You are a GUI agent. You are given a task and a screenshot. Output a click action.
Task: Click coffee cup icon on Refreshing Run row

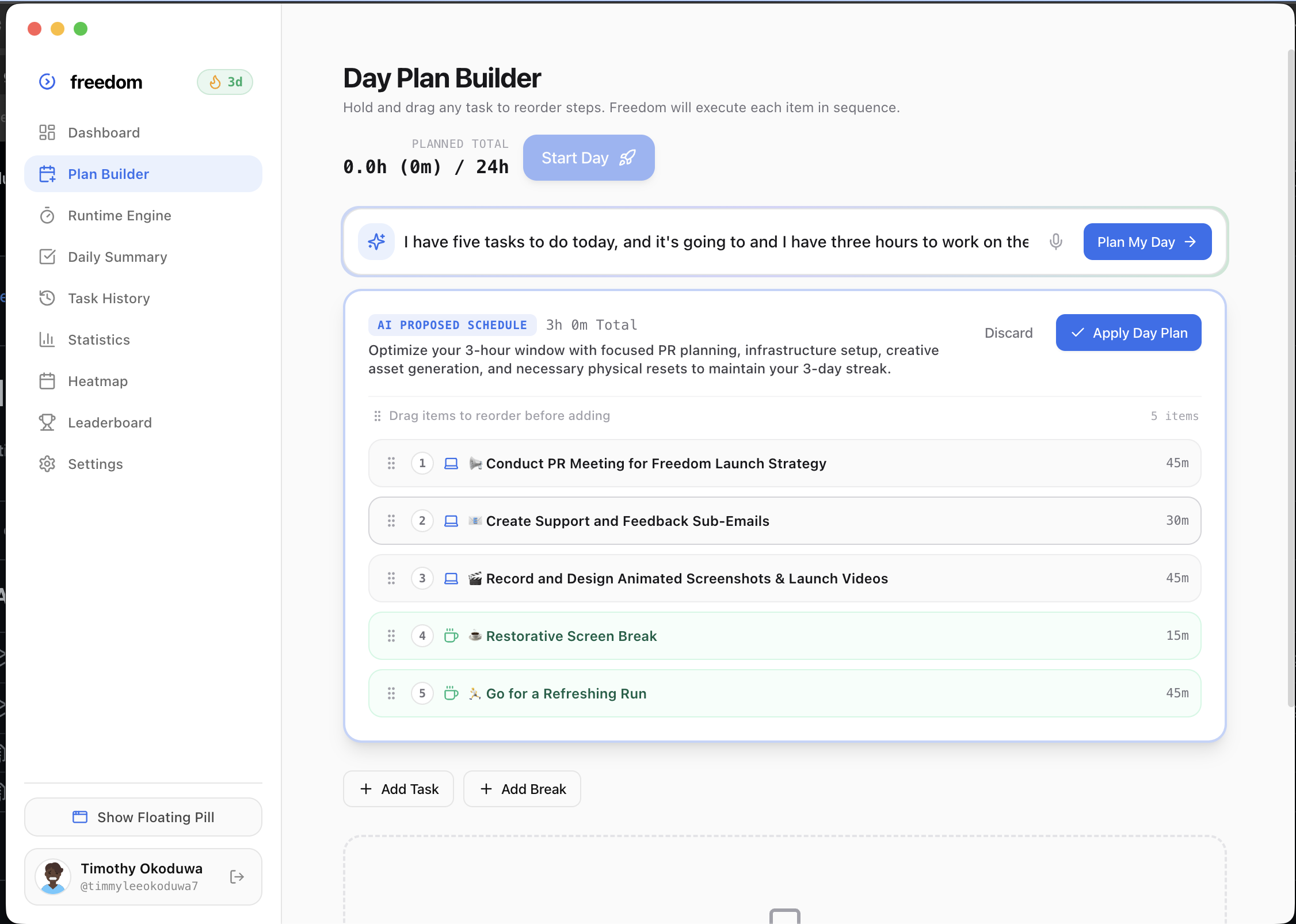tap(451, 693)
